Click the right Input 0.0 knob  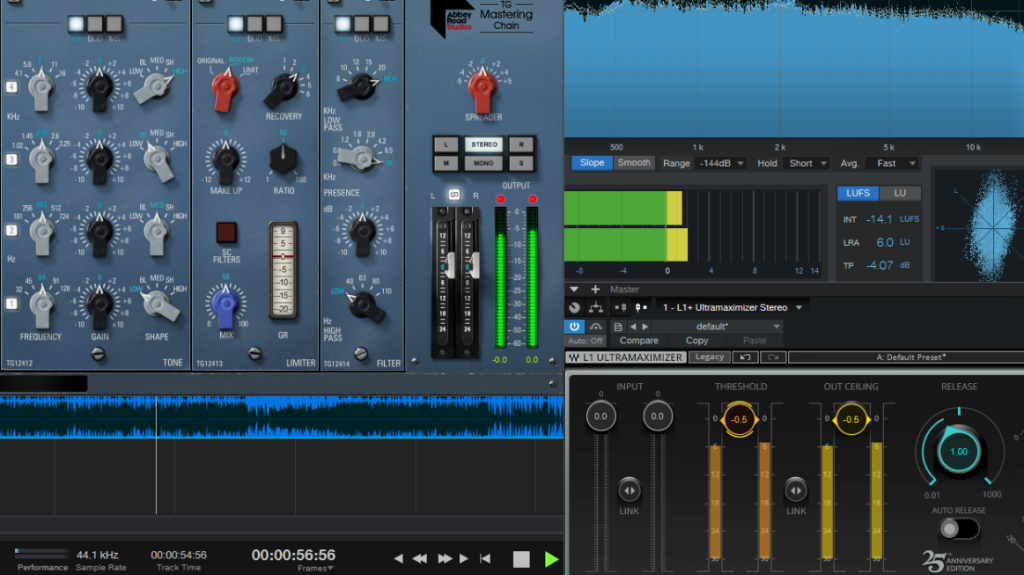pos(657,416)
